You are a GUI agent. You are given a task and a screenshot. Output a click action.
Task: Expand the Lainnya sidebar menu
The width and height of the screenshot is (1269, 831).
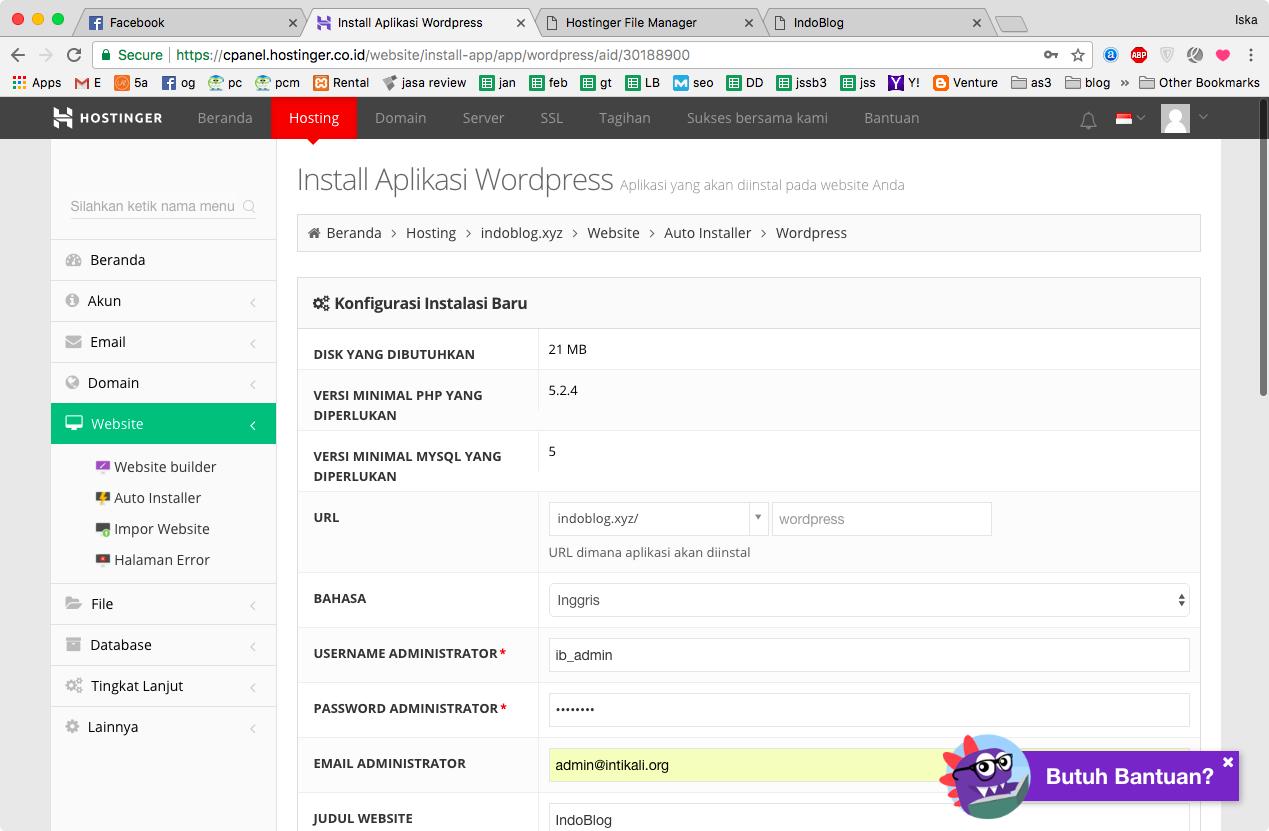(163, 727)
